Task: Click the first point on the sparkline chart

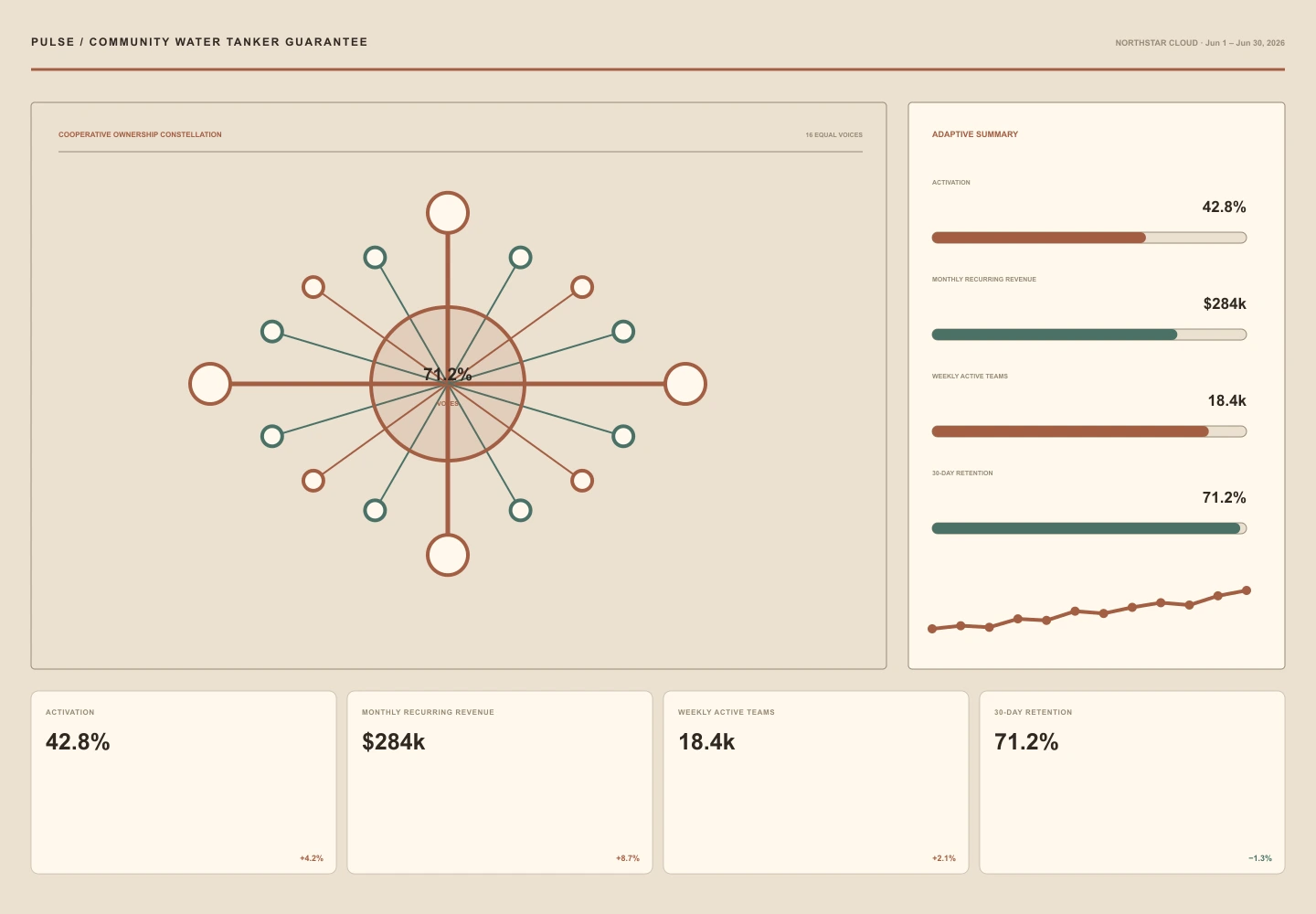Action: (932, 629)
